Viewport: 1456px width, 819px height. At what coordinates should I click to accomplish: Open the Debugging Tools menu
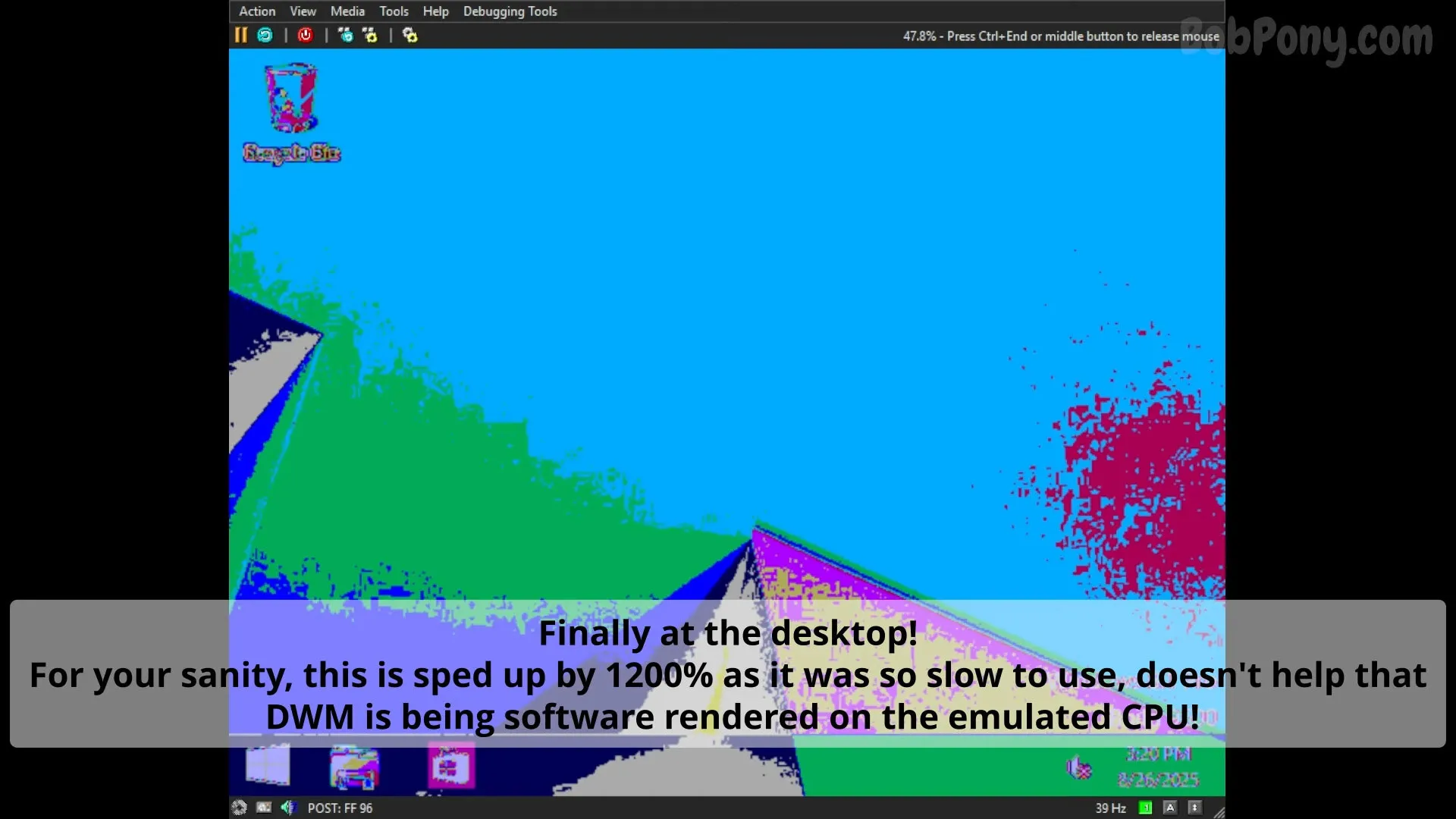510,11
